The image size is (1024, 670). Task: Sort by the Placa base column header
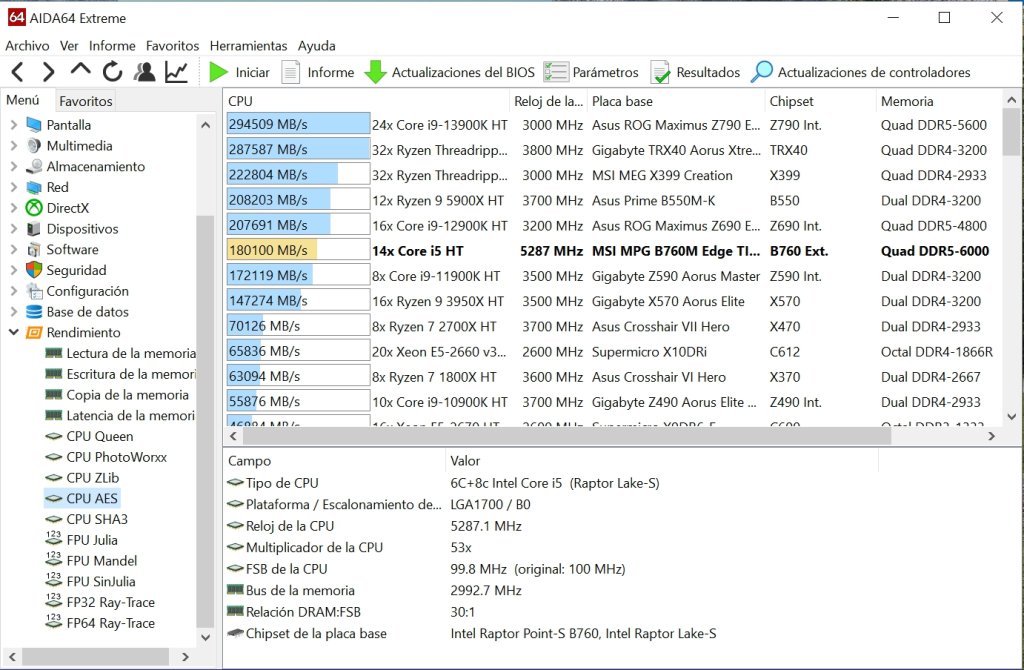(676, 101)
